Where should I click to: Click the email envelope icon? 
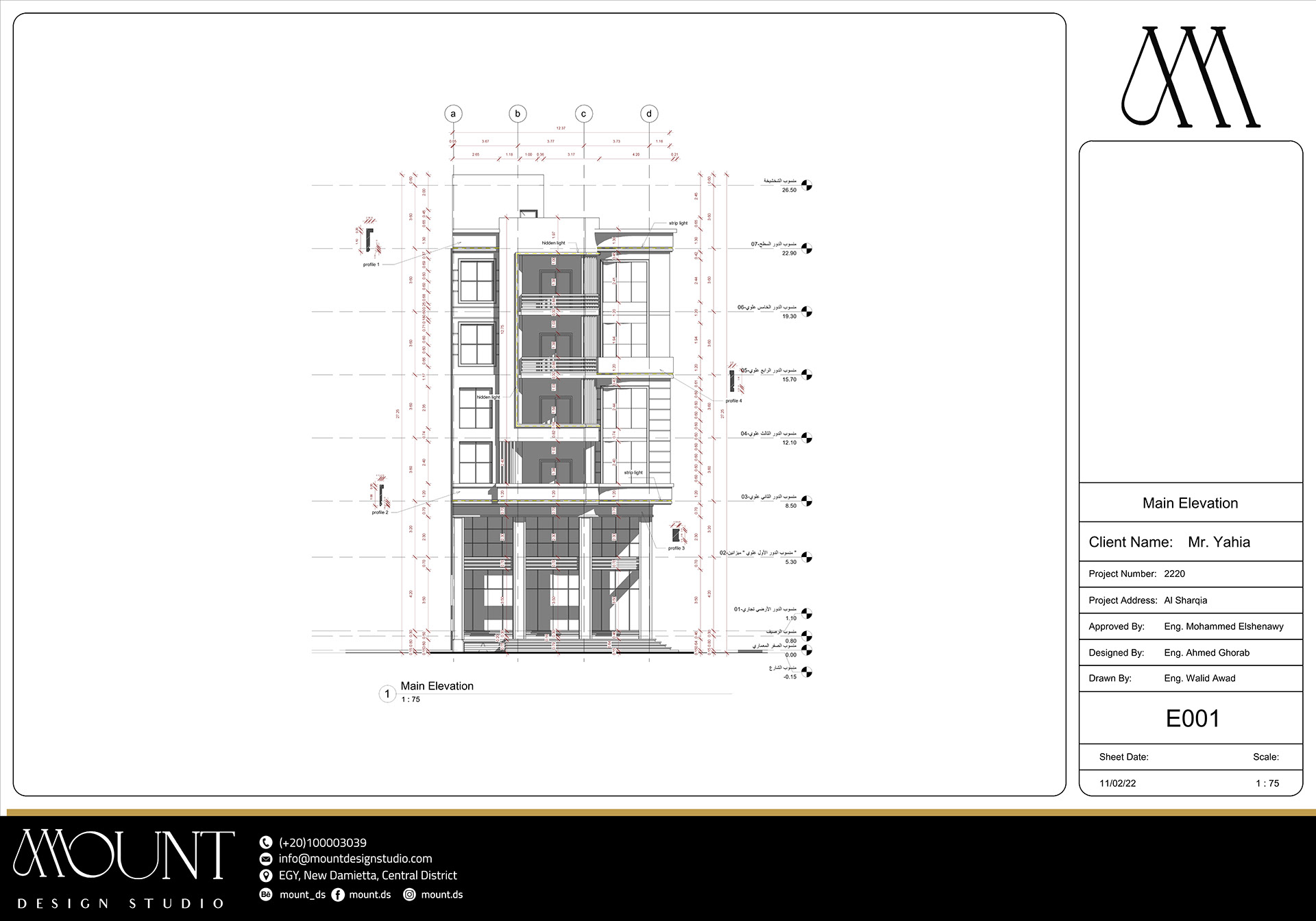click(266, 859)
